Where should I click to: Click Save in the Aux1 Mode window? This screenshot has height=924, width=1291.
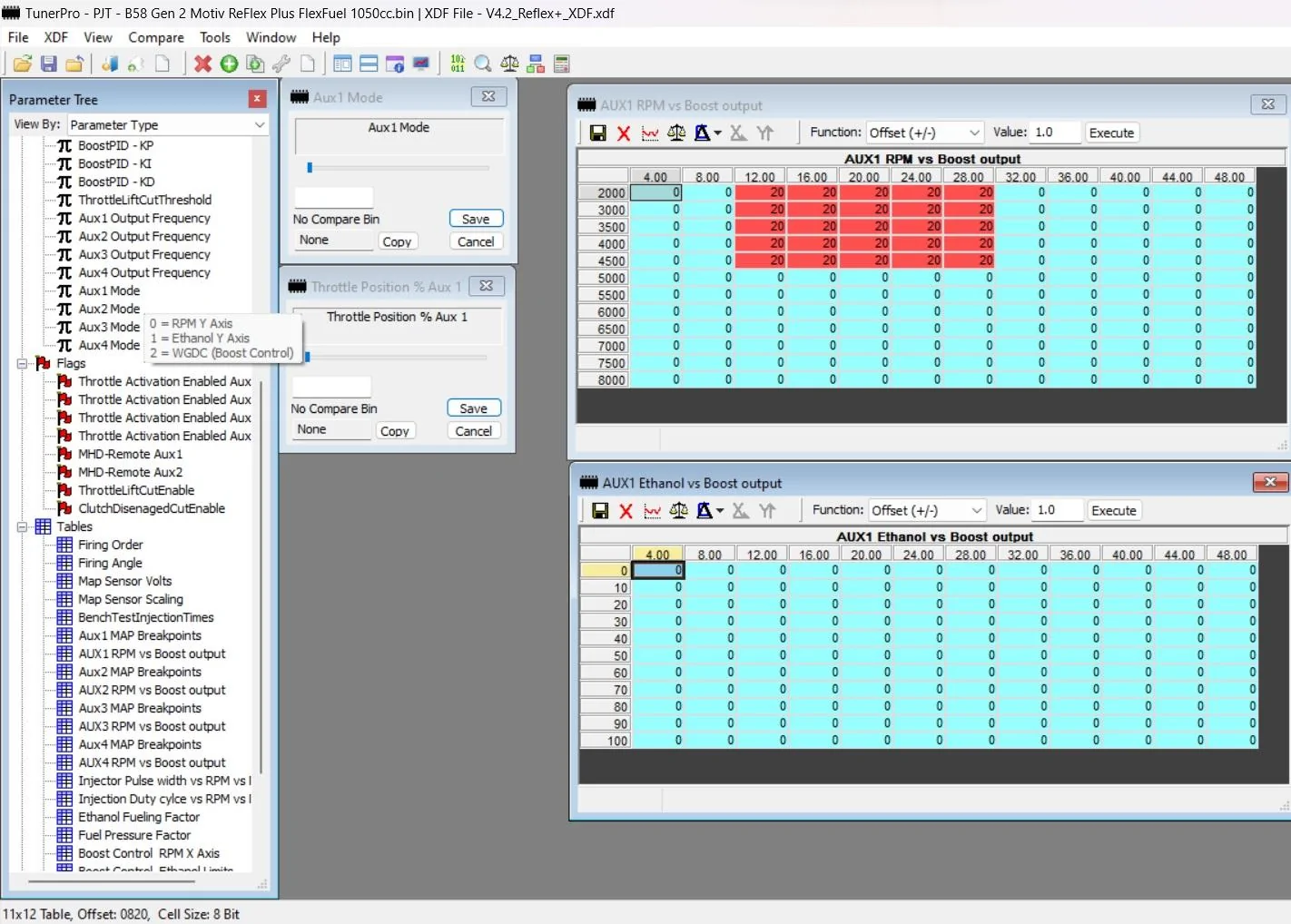476,219
